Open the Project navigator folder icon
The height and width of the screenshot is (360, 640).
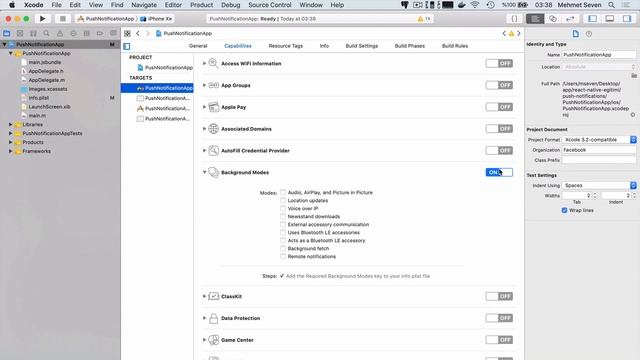tap(7, 33)
